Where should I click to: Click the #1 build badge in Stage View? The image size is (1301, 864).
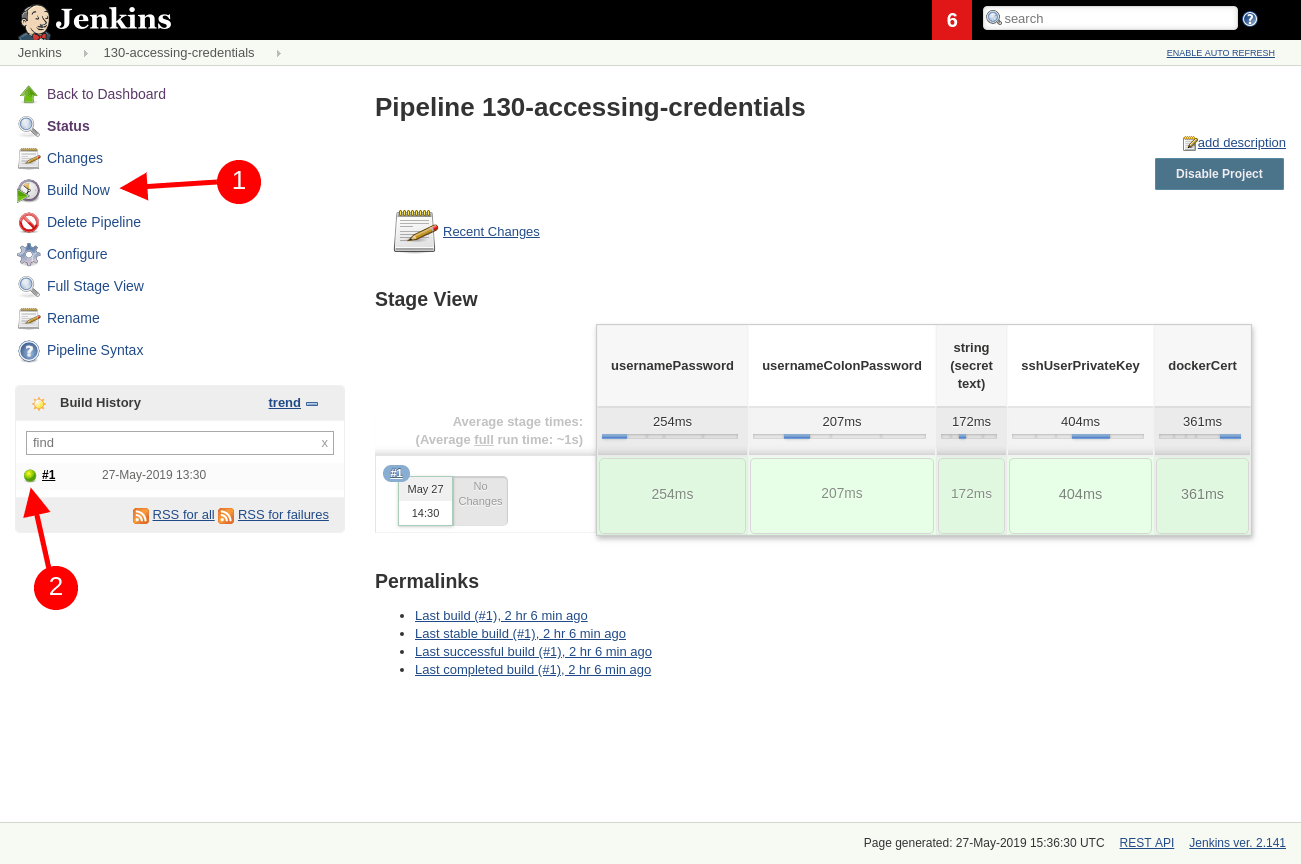pos(396,473)
